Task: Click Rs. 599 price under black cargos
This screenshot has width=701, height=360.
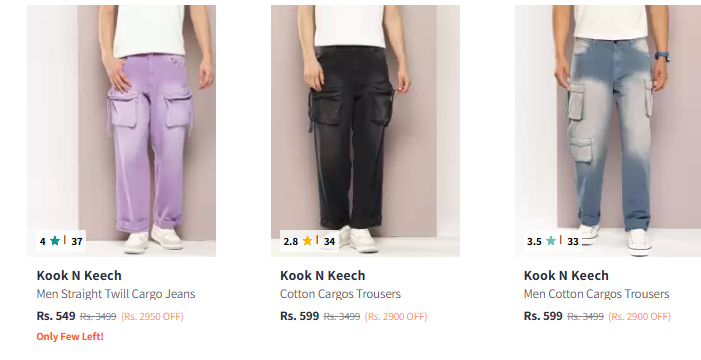Action: (300, 316)
